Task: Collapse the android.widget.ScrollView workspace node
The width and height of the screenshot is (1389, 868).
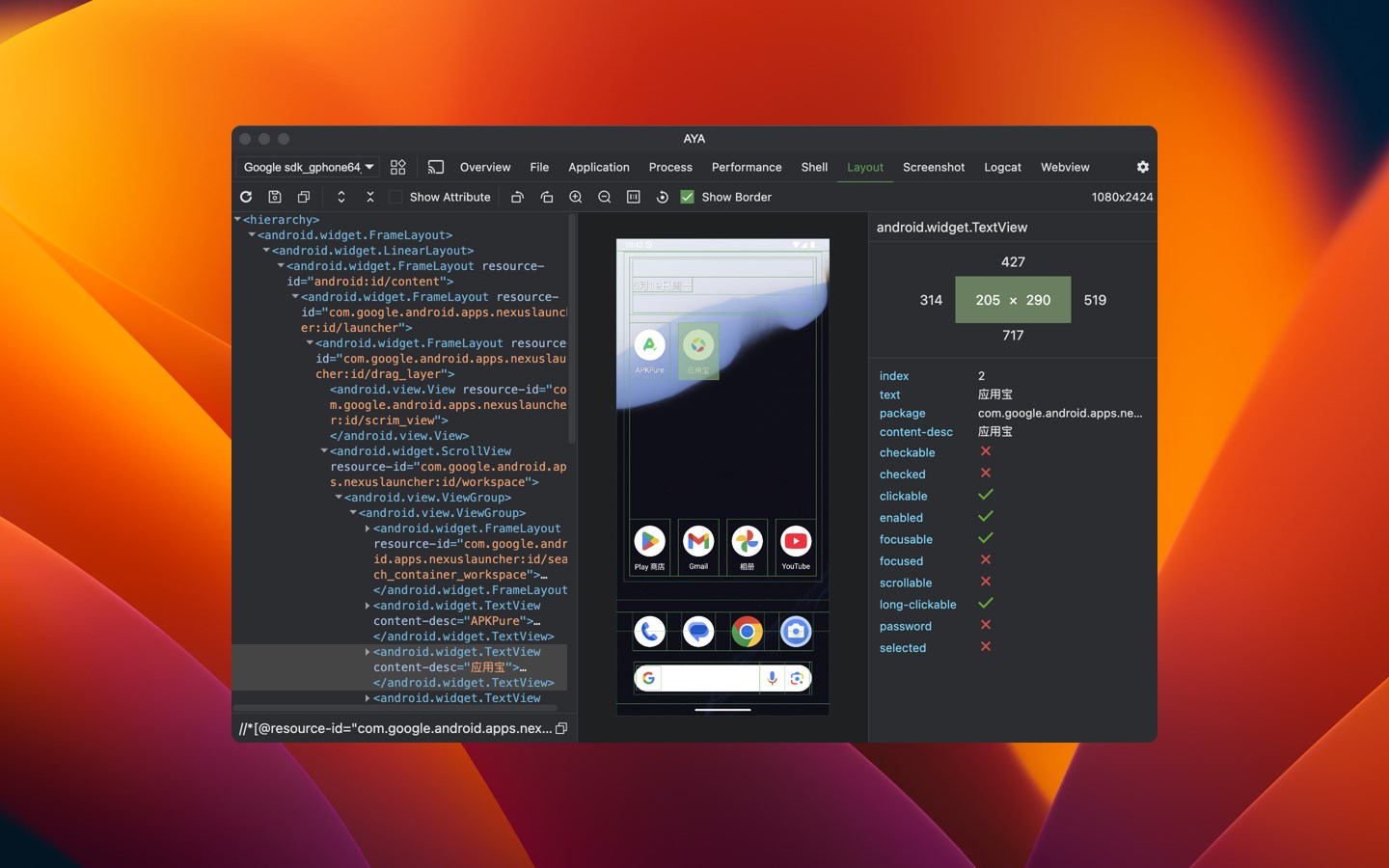Action: pos(325,451)
